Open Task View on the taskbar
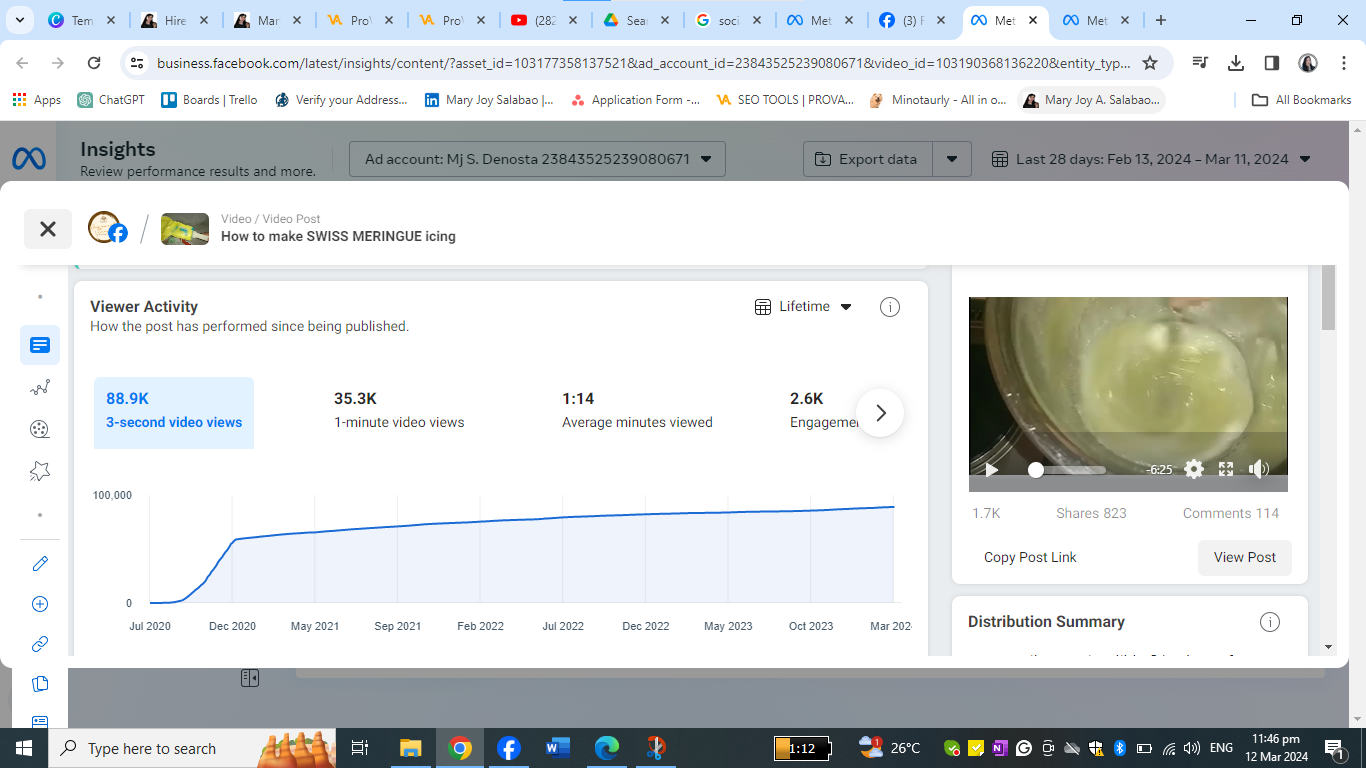The image size is (1366, 768). point(361,748)
